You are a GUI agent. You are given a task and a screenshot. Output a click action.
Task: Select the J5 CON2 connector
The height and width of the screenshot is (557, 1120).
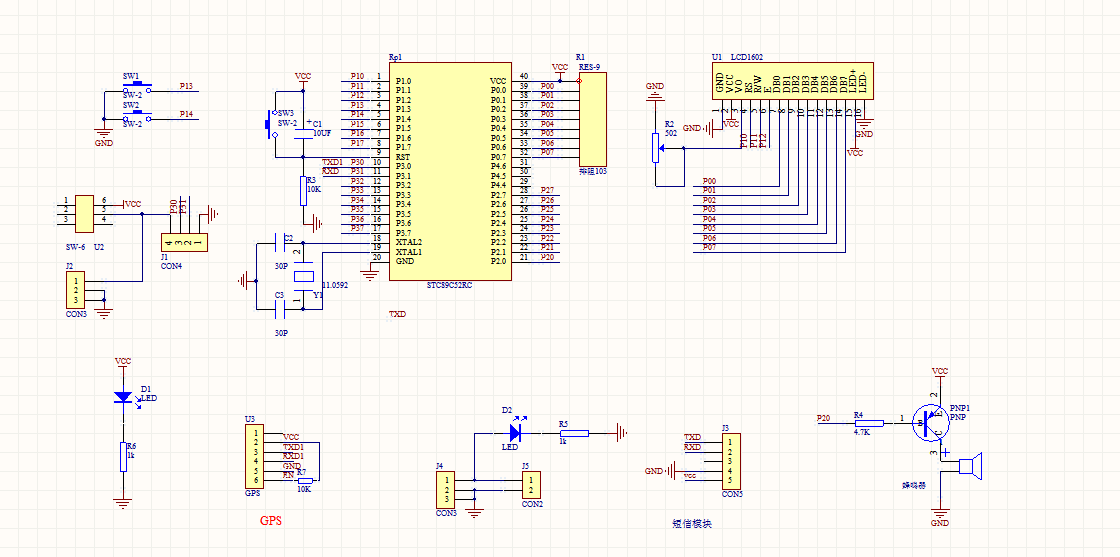[x=531, y=486]
